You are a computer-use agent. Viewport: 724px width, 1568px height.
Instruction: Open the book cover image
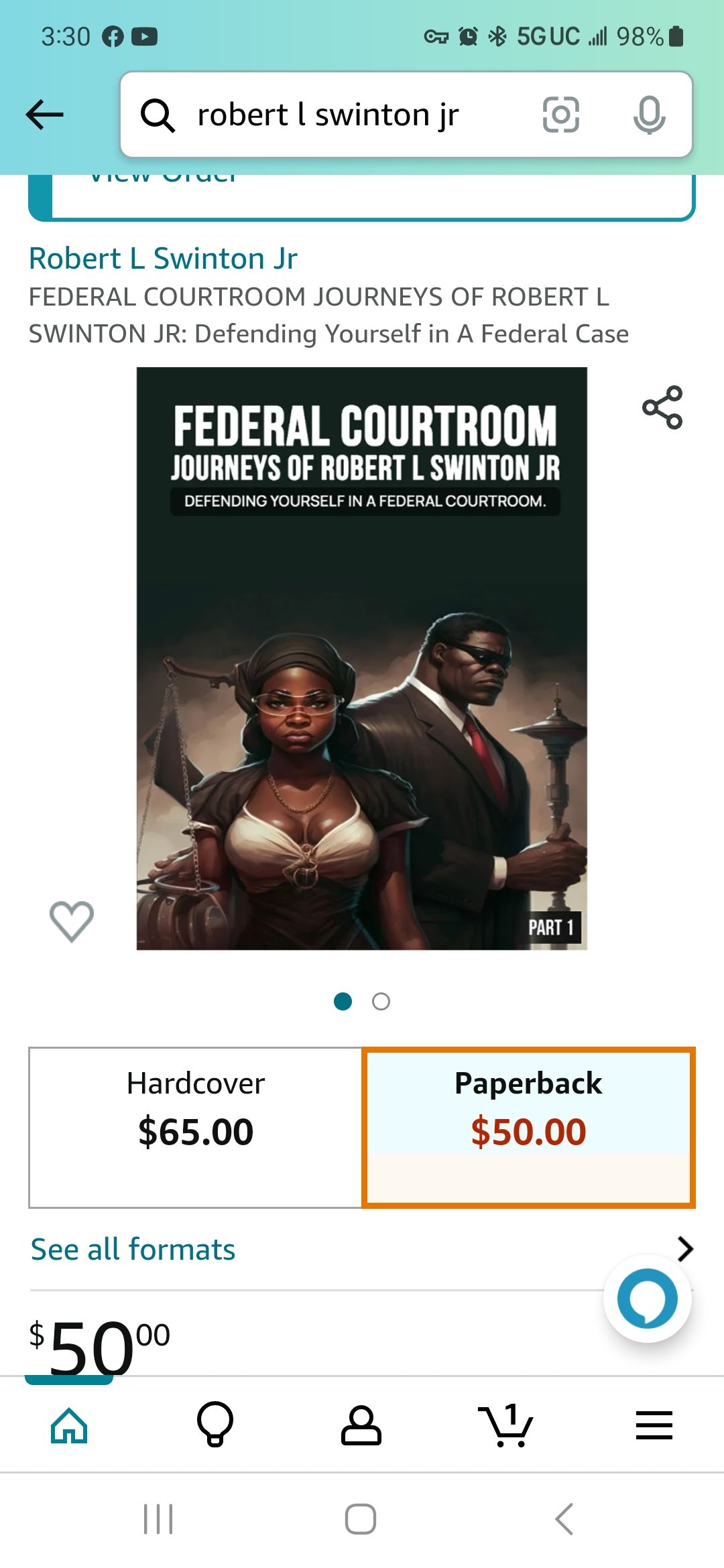(362, 659)
